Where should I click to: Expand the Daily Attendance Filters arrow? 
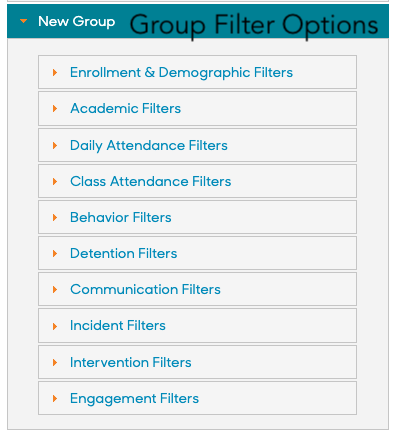pos(55,145)
